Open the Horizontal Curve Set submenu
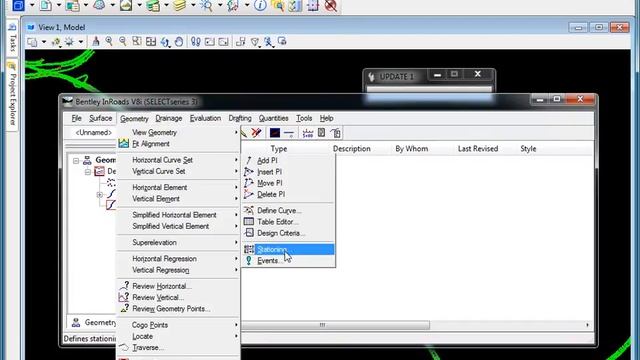The width and height of the screenshot is (640, 360). click(x=178, y=160)
